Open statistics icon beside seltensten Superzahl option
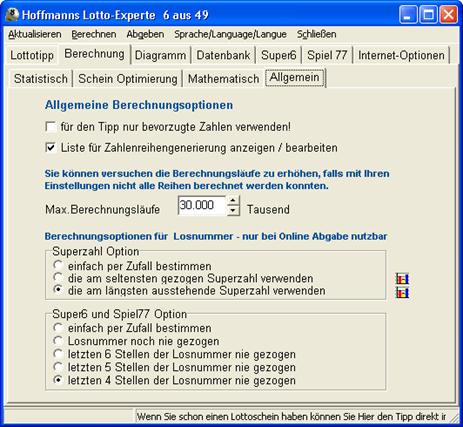463x427 pixels. pos(402,279)
